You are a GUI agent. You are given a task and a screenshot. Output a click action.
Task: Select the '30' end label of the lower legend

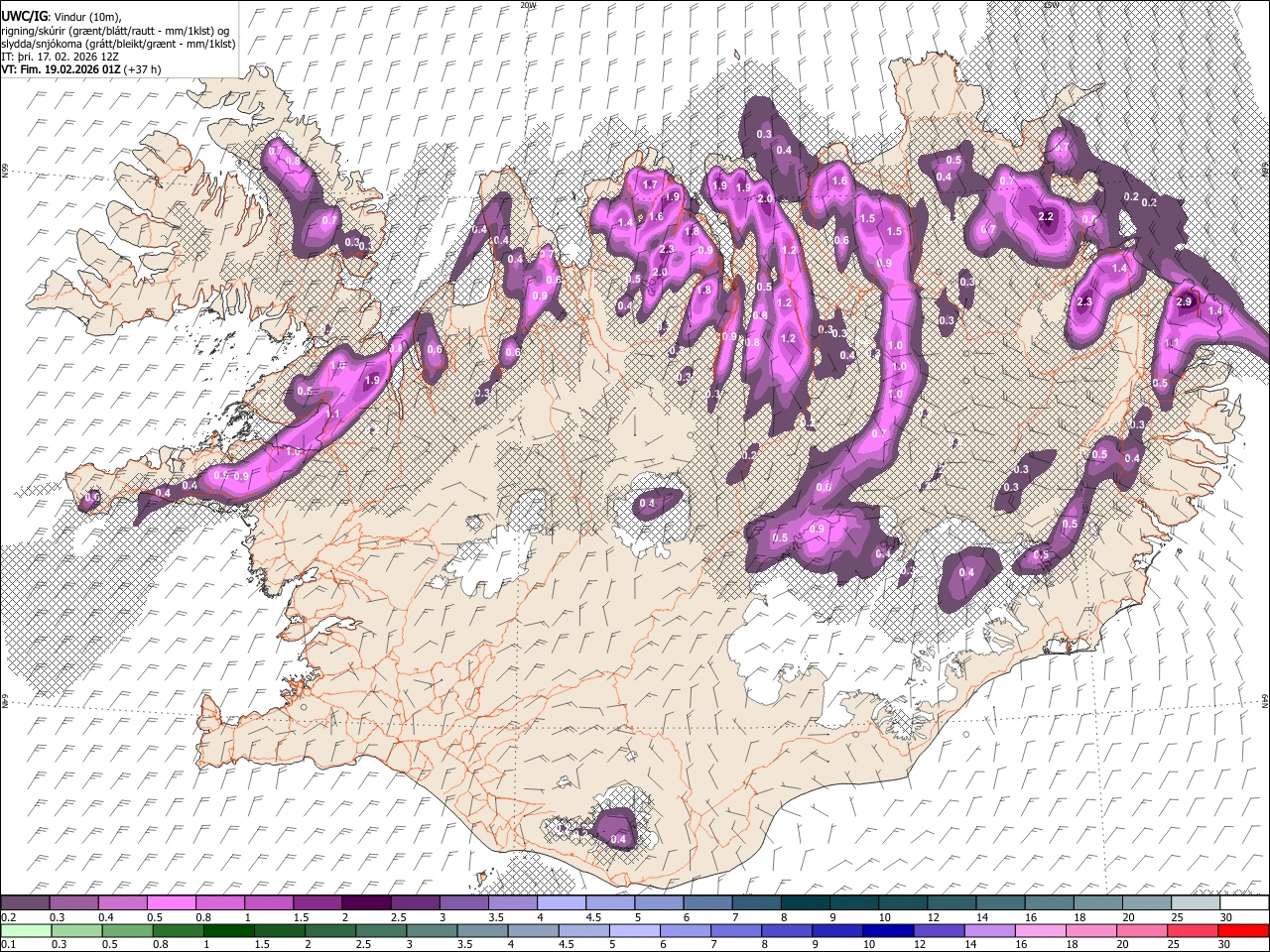click(x=1226, y=944)
